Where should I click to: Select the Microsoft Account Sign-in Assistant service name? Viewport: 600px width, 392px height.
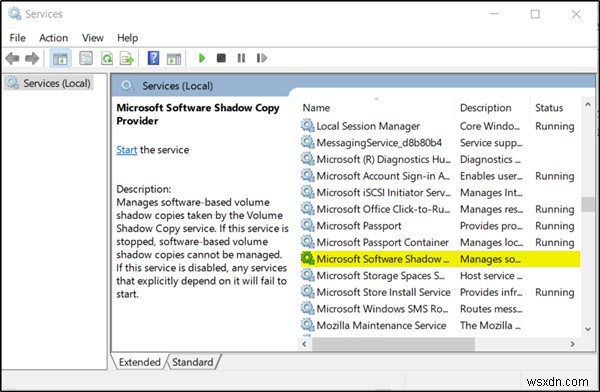383,176
